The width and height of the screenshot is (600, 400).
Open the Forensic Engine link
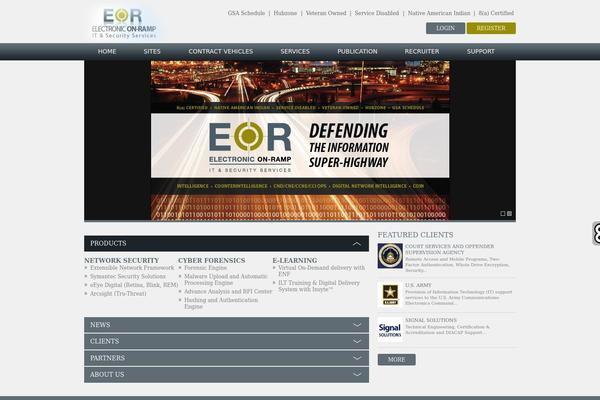point(205,268)
